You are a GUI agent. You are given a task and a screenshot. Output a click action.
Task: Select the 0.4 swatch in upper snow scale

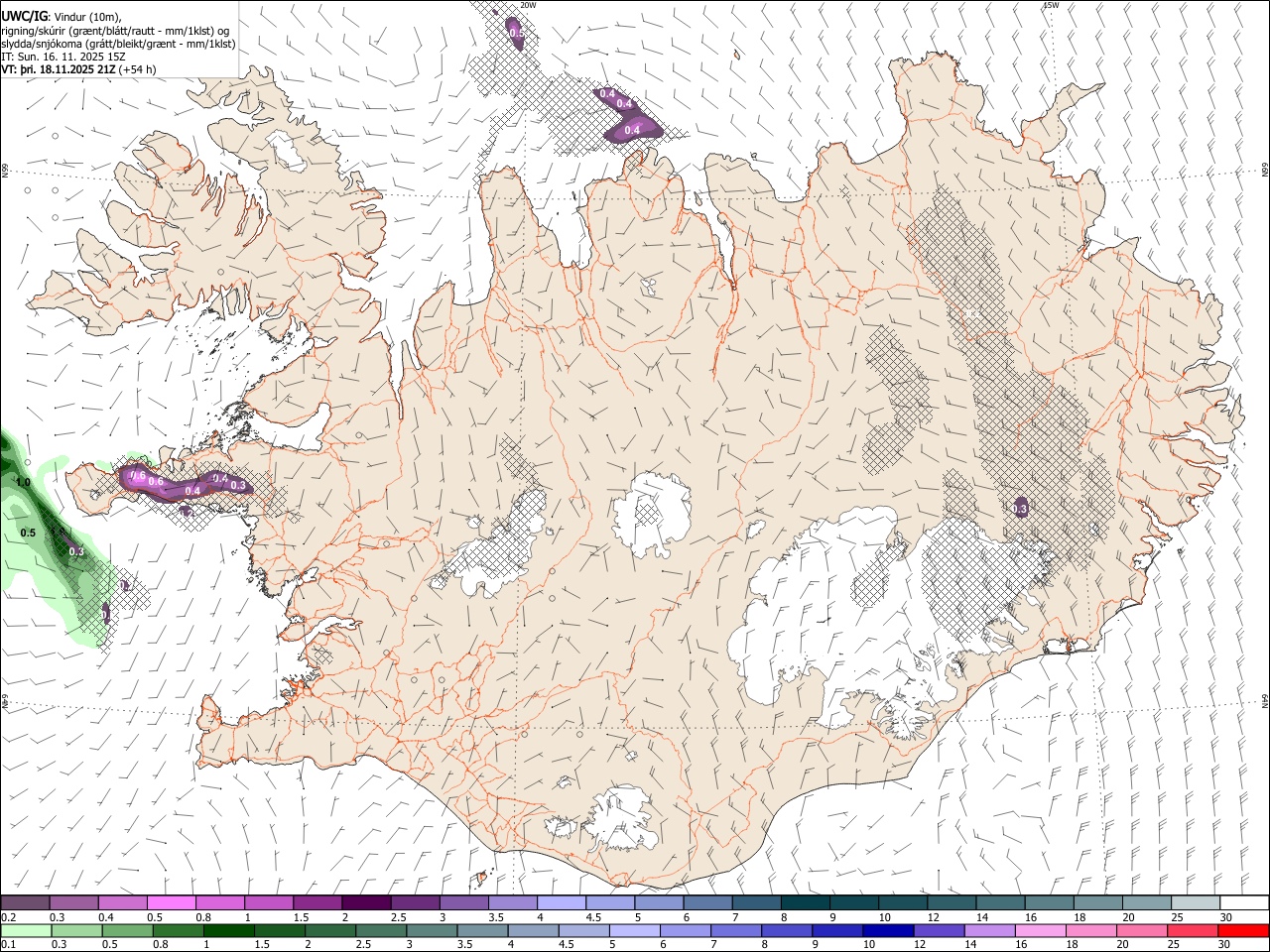tap(122, 902)
